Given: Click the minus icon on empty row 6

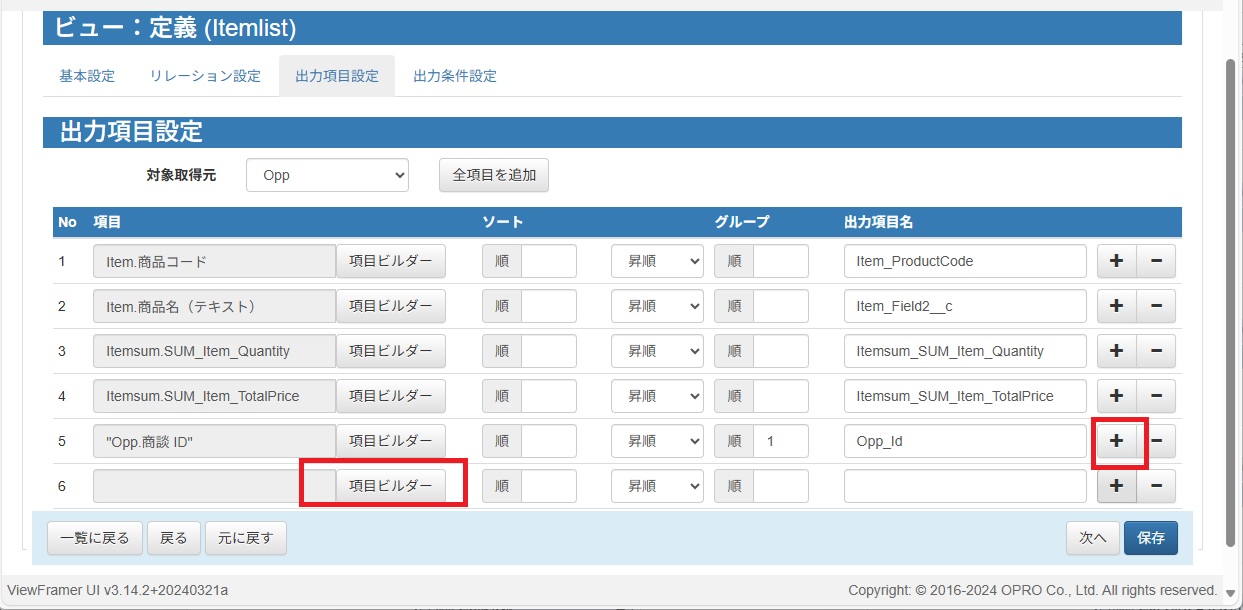Looking at the screenshot, I should pyautogui.click(x=1156, y=486).
